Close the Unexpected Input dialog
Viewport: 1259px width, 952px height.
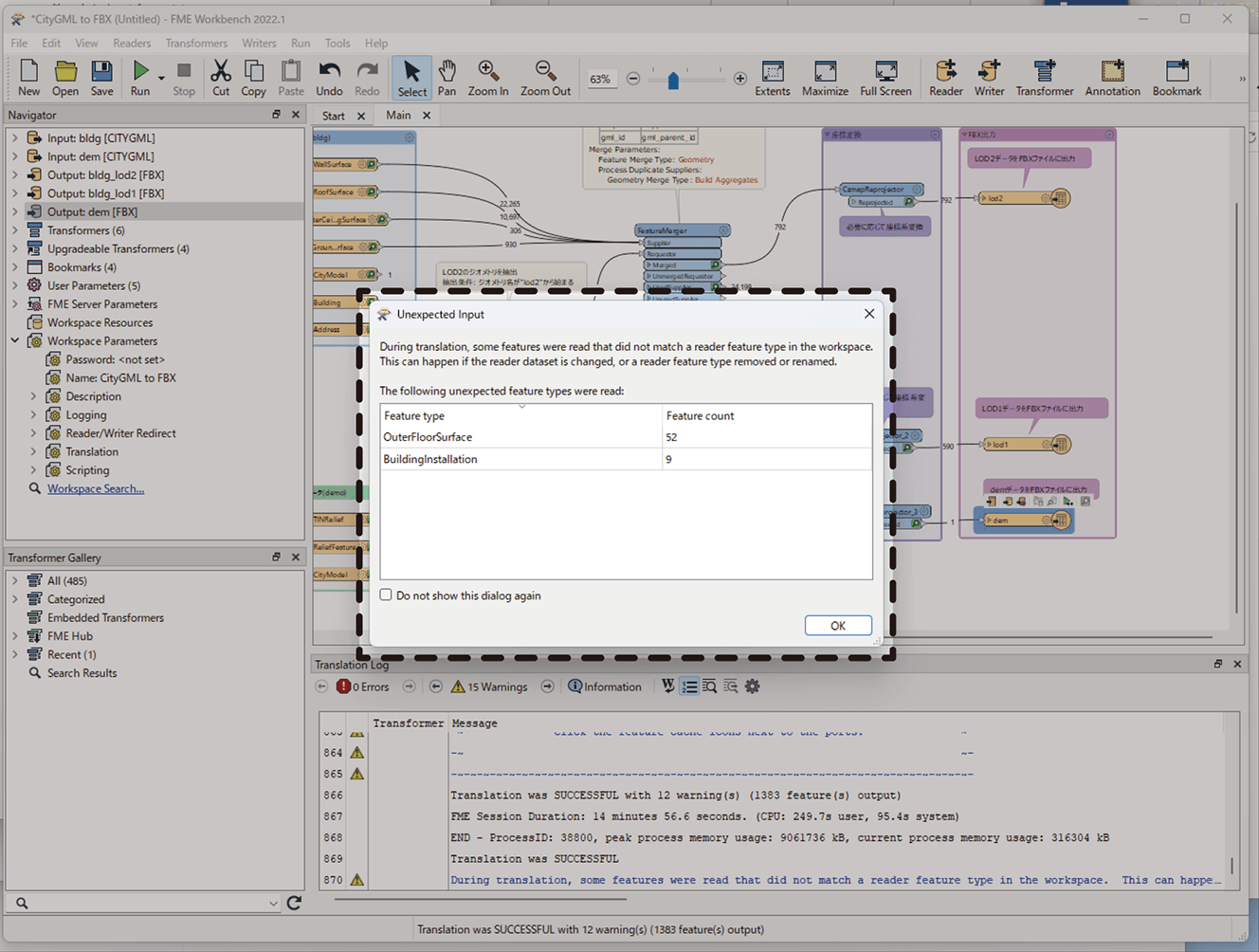click(x=869, y=314)
